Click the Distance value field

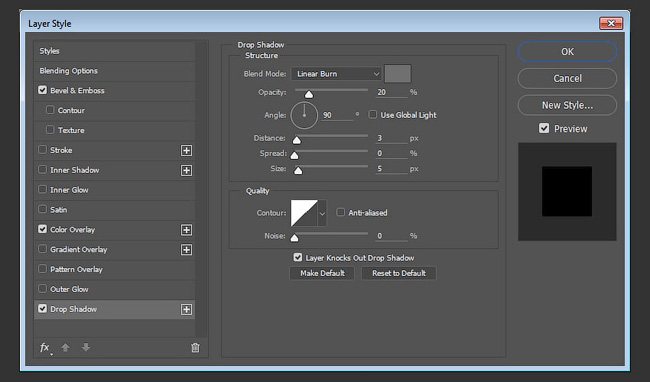(392, 138)
